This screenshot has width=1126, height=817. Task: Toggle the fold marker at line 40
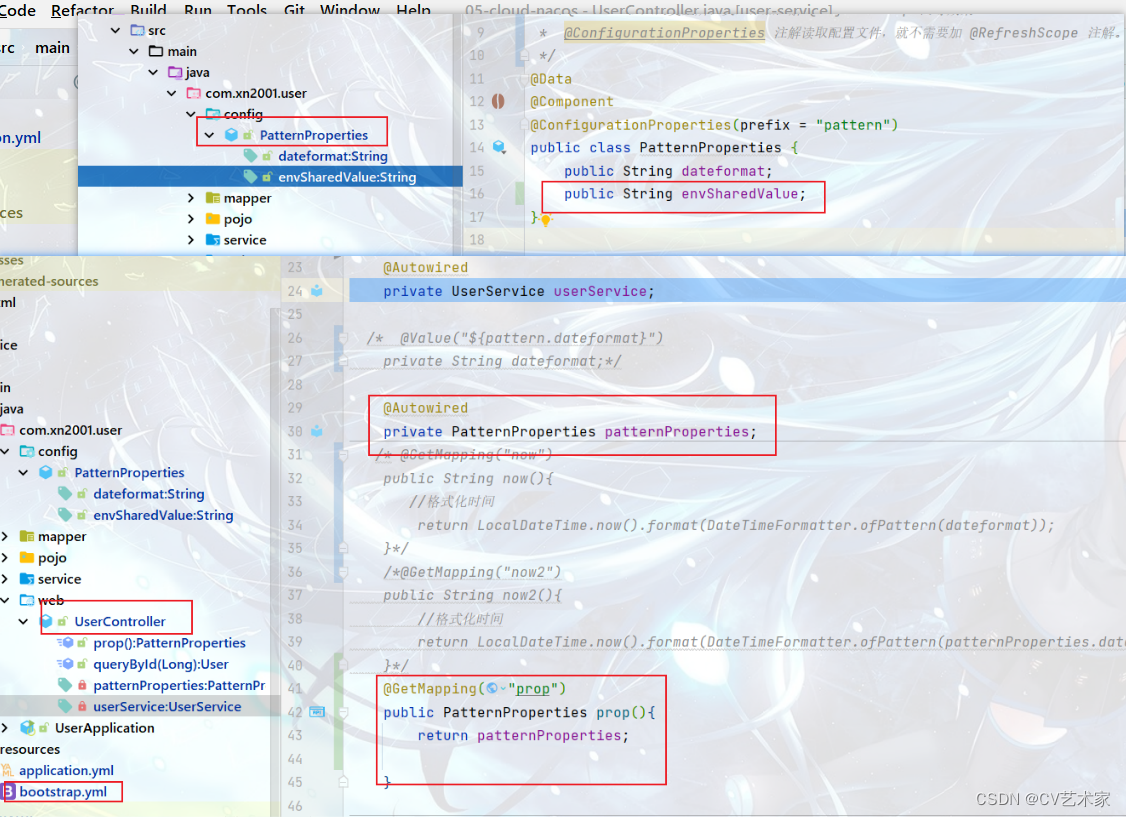tap(343, 665)
